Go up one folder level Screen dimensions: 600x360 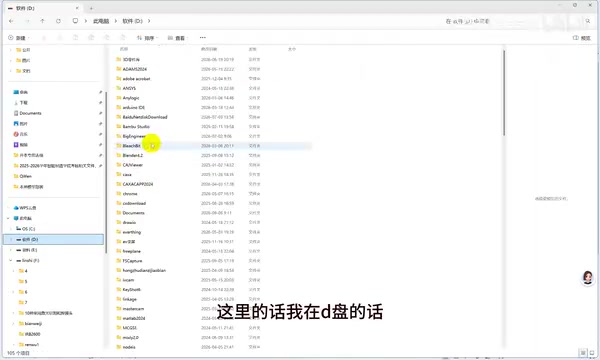pos(42,21)
